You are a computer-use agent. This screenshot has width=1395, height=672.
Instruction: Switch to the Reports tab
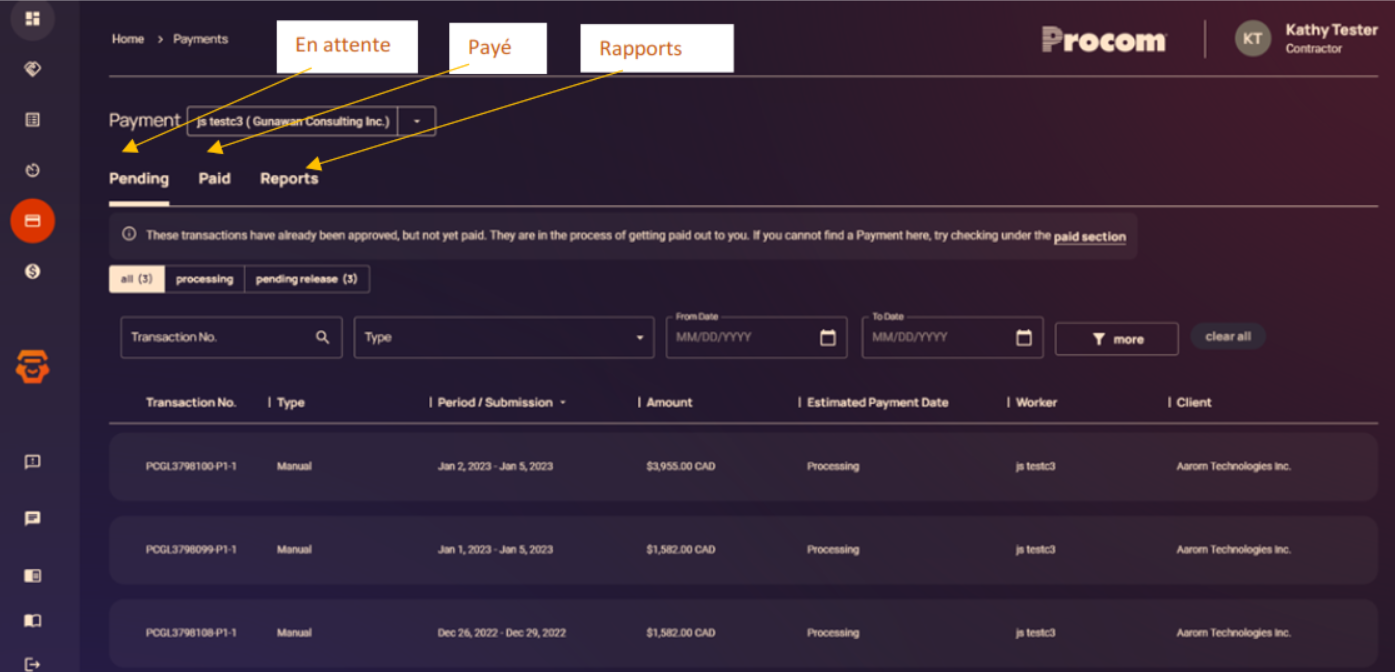(289, 179)
